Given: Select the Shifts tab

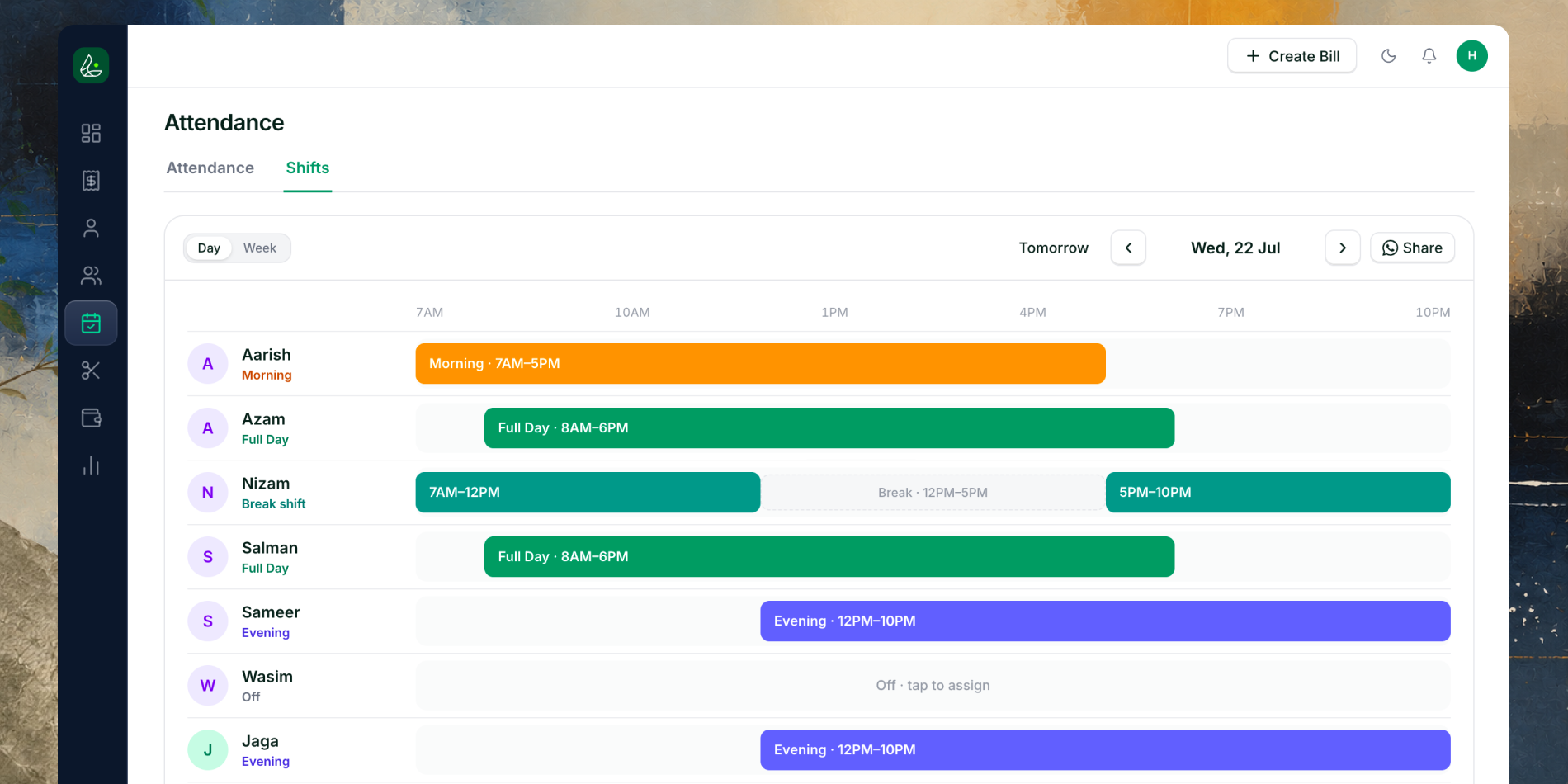Looking at the screenshot, I should (308, 168).
